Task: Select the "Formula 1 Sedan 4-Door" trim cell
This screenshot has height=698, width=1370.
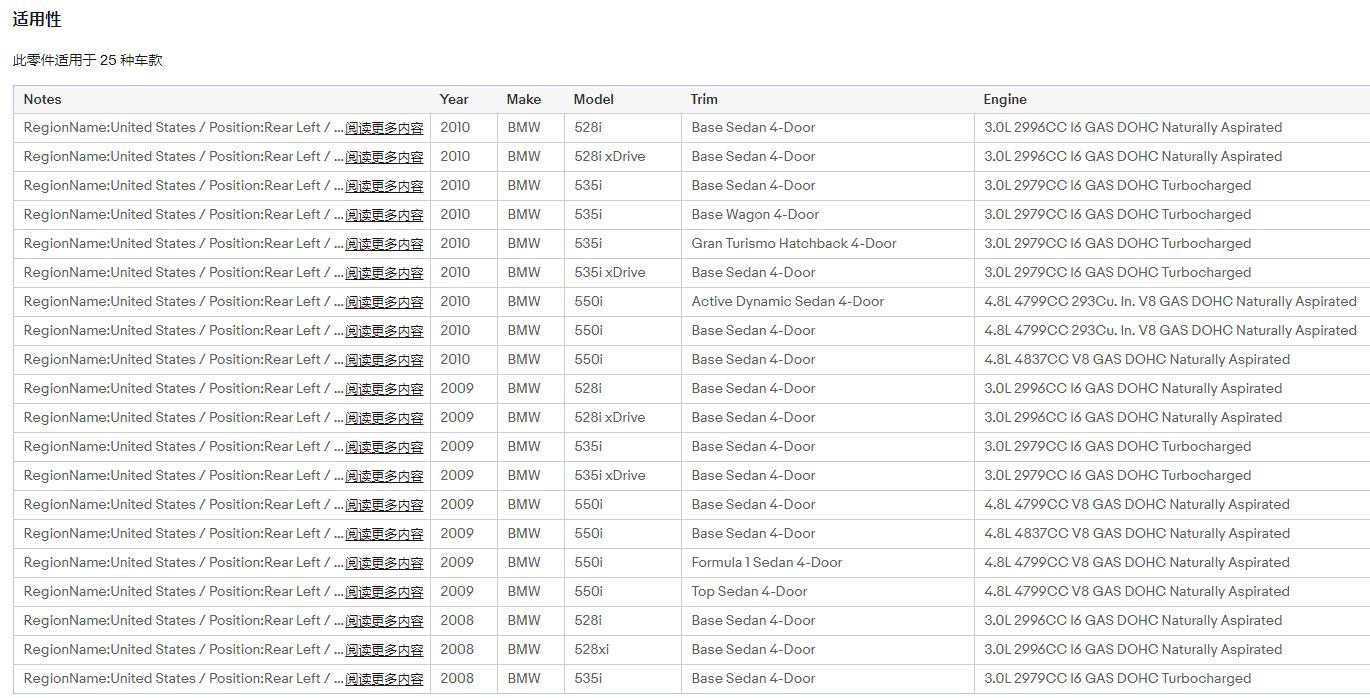Action: 766,562
